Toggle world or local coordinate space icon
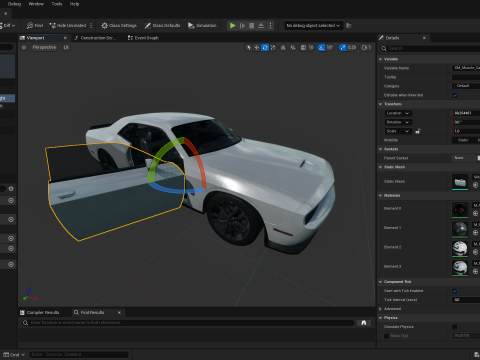Viewport: 480px width, 360px height. (x=283, y=48)
